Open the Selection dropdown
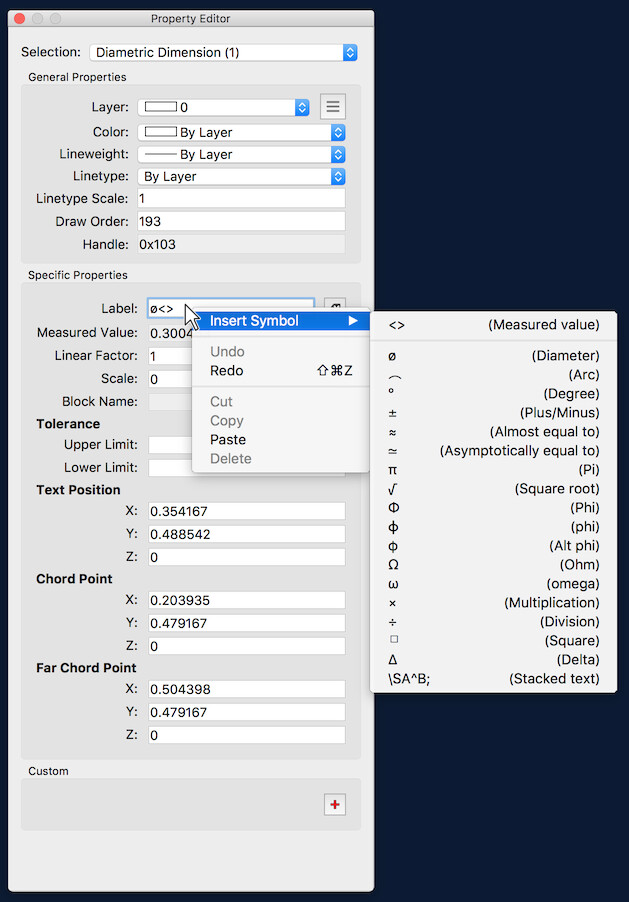Image resolution: width=629 pixels, height=902 pixels. [x=223, y=52]
